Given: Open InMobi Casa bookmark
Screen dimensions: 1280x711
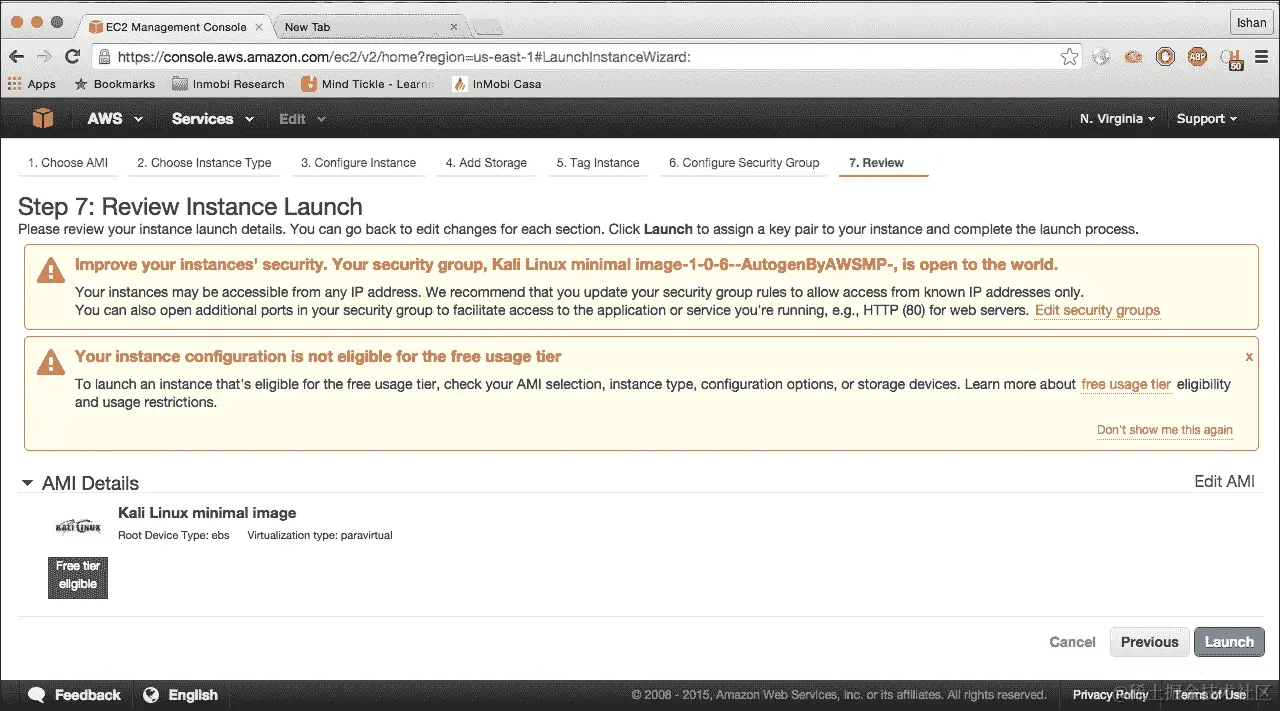Looking at the screenshot, I should [497, 84].
